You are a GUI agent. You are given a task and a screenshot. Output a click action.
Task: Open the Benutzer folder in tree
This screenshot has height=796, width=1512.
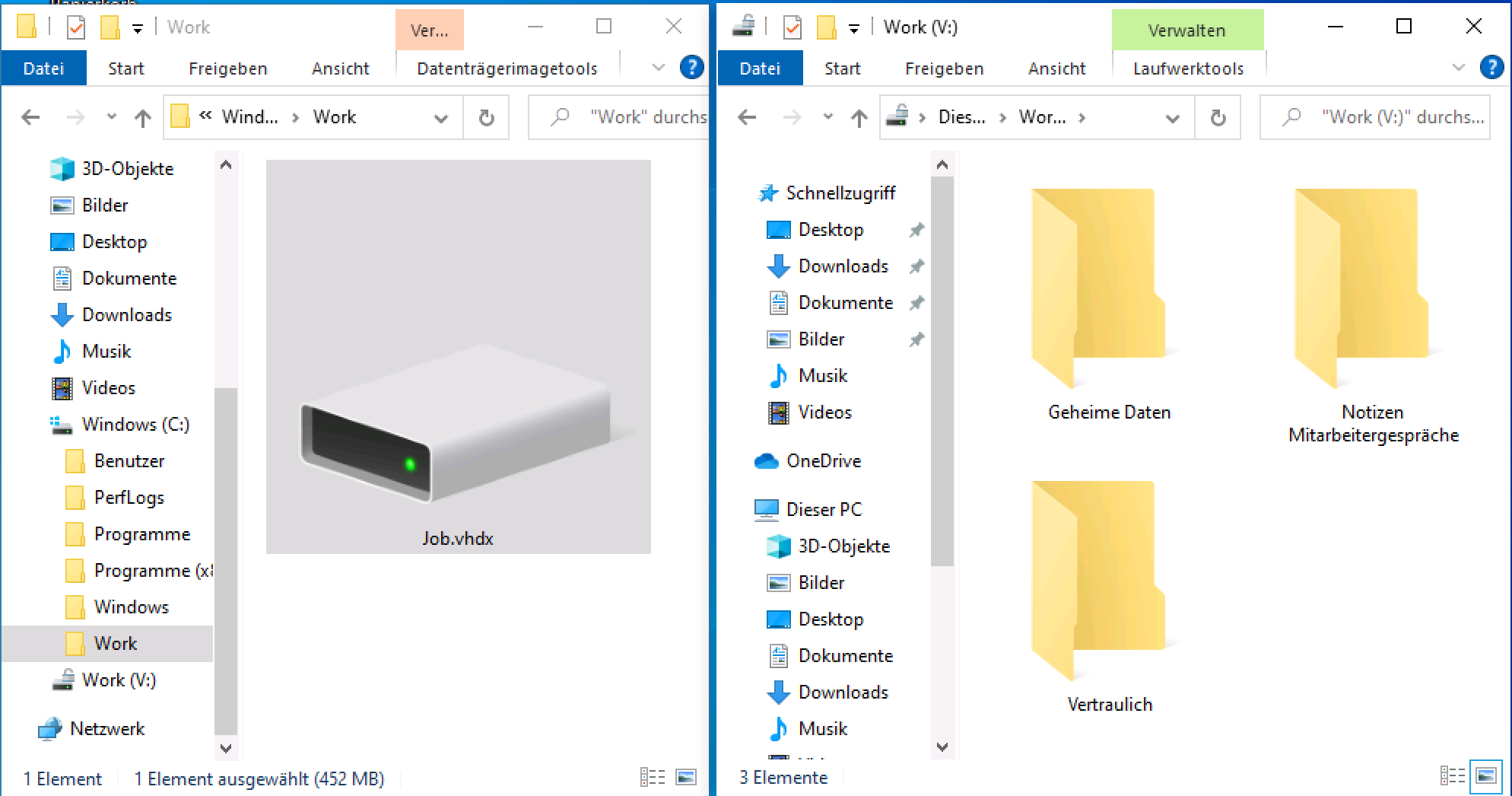(x=129, y=461)
